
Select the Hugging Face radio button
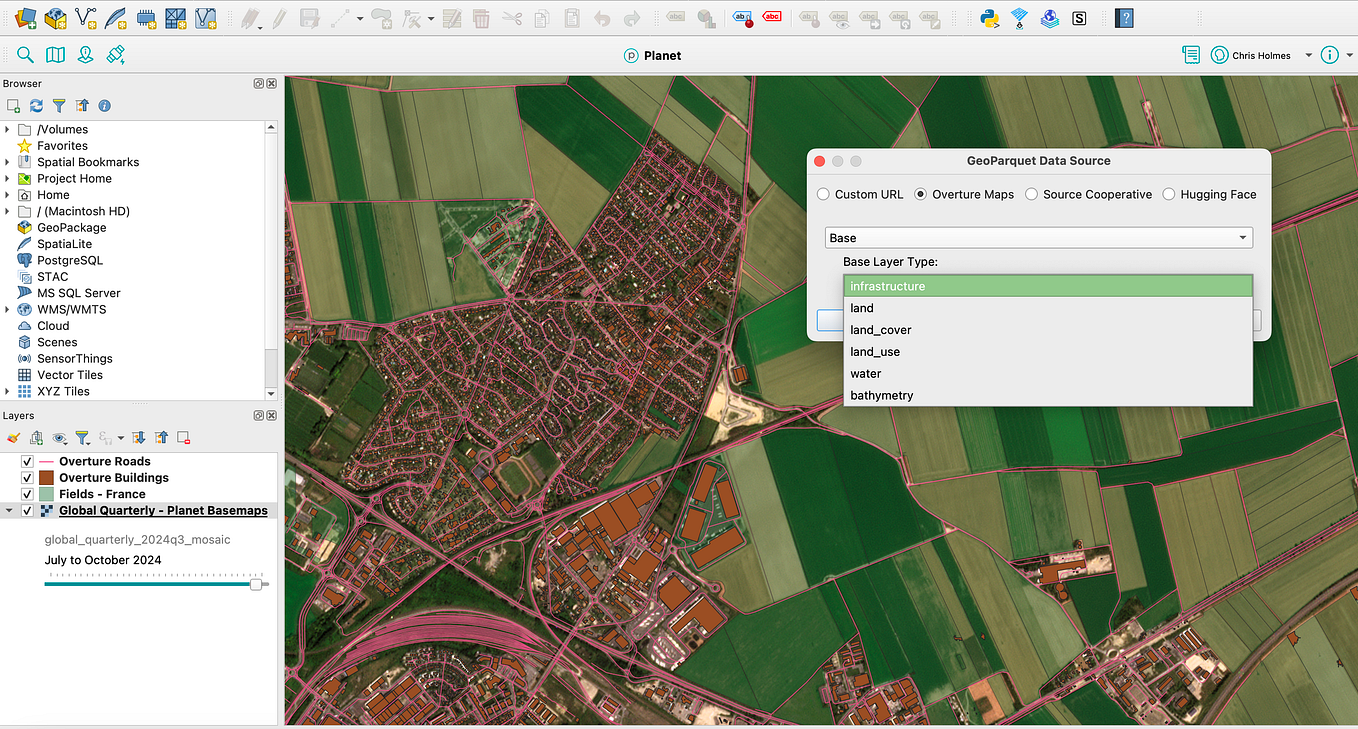(1168, 194)
